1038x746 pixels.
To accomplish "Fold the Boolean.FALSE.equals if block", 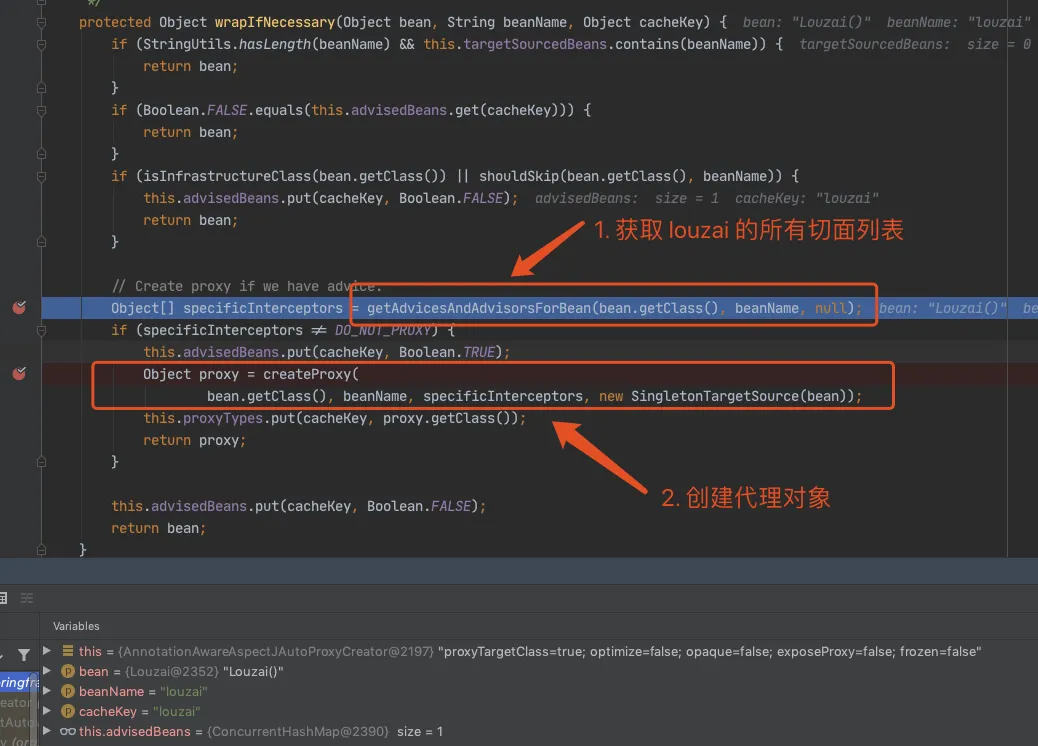I will [41, 111].
